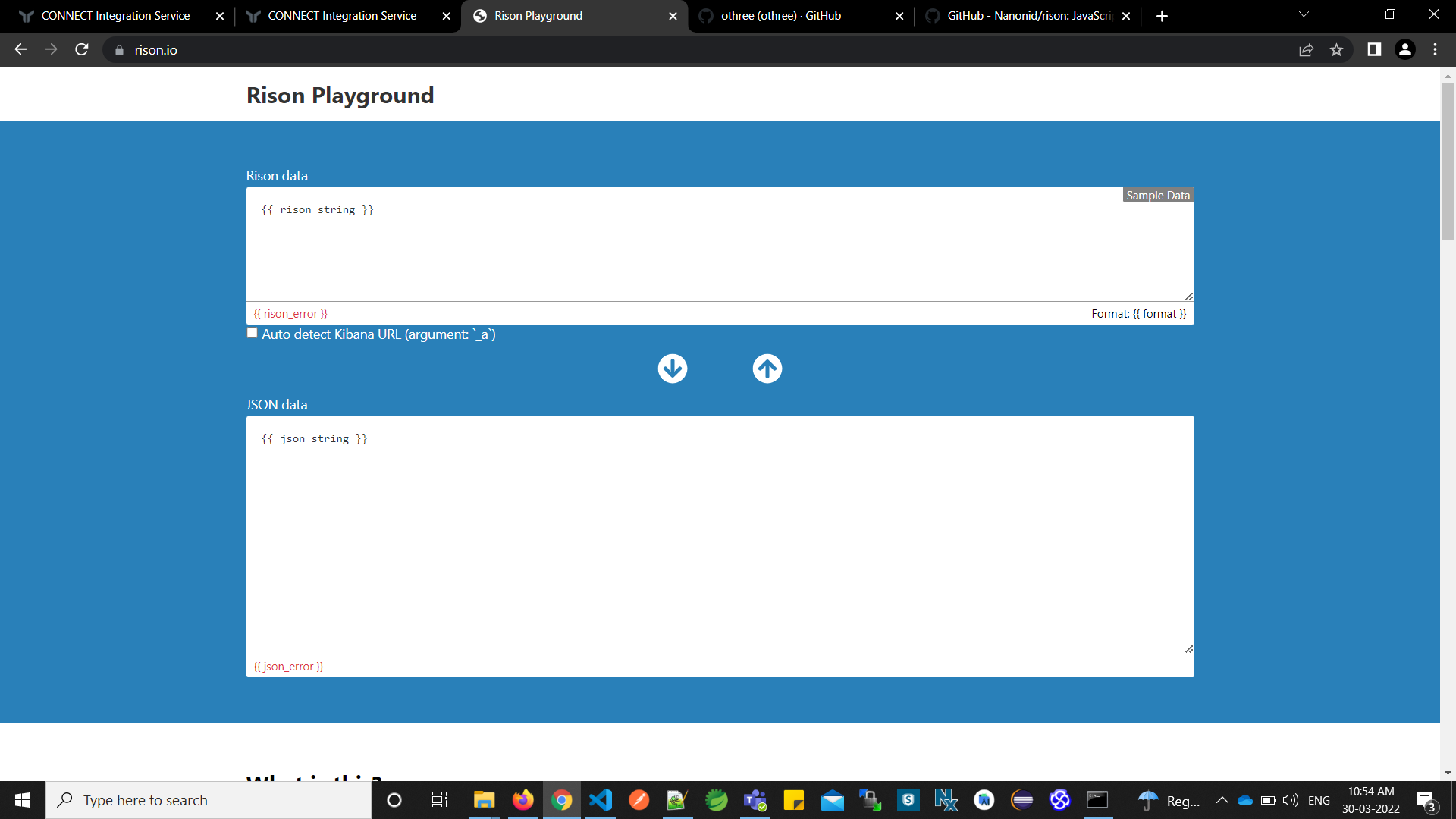
Task: Click the back navigation arrow
Action: tap(20, 50)
